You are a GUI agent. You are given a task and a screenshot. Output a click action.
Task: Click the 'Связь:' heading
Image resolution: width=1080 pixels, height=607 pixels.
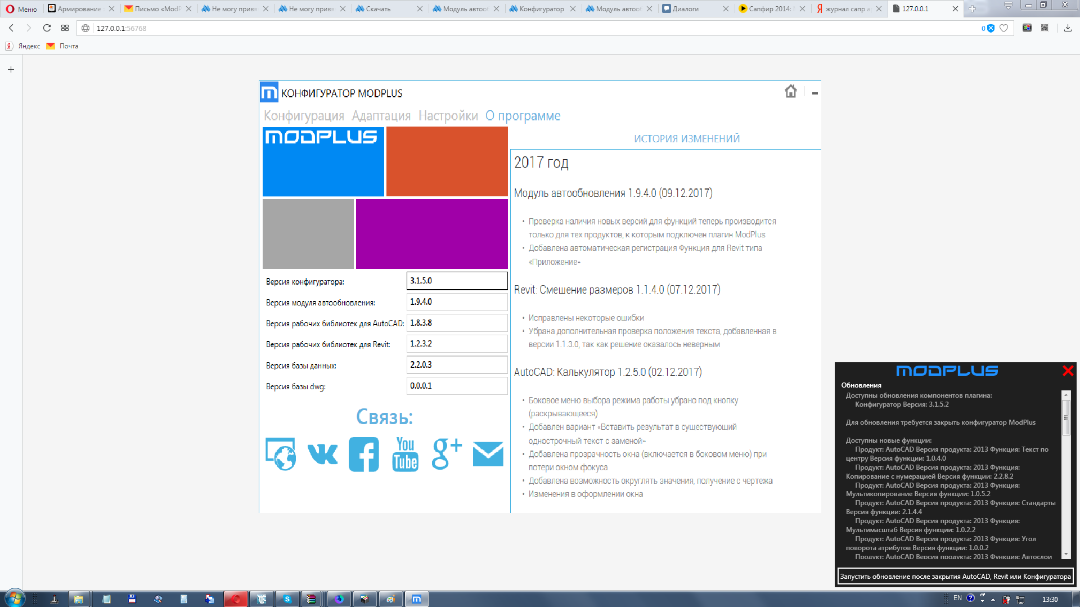tap(384, 416)
